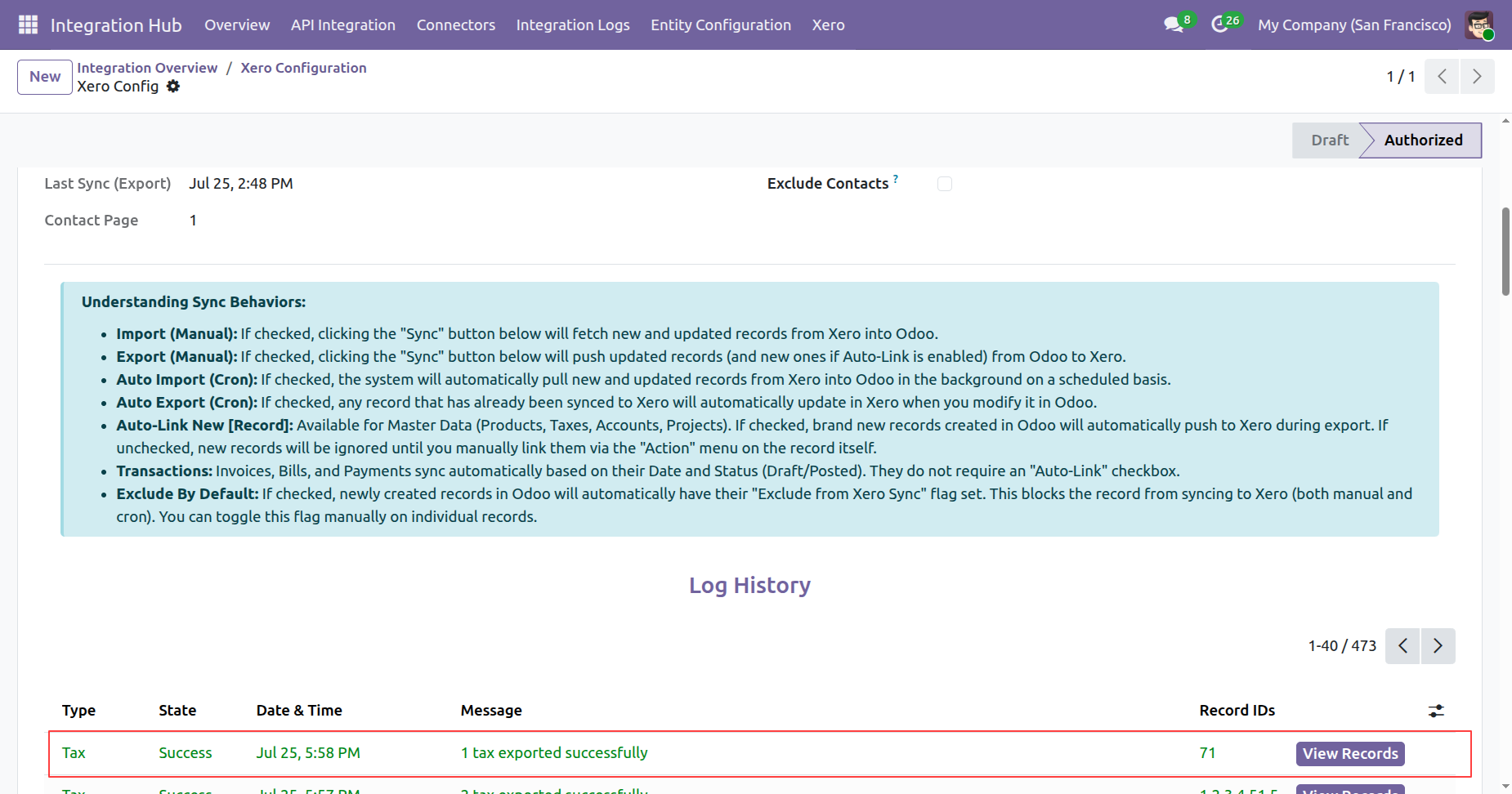The width and height of the screenshot is (1512, 794).
Task: Click the Success state in the first log row
Action: 186,753
